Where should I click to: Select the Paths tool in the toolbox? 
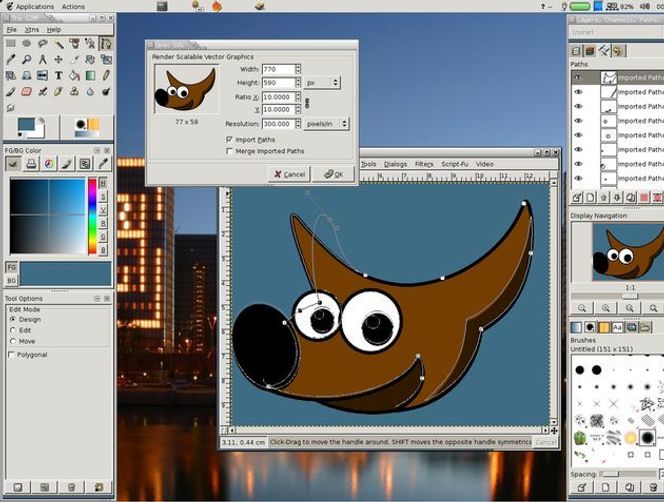(105, 43)
